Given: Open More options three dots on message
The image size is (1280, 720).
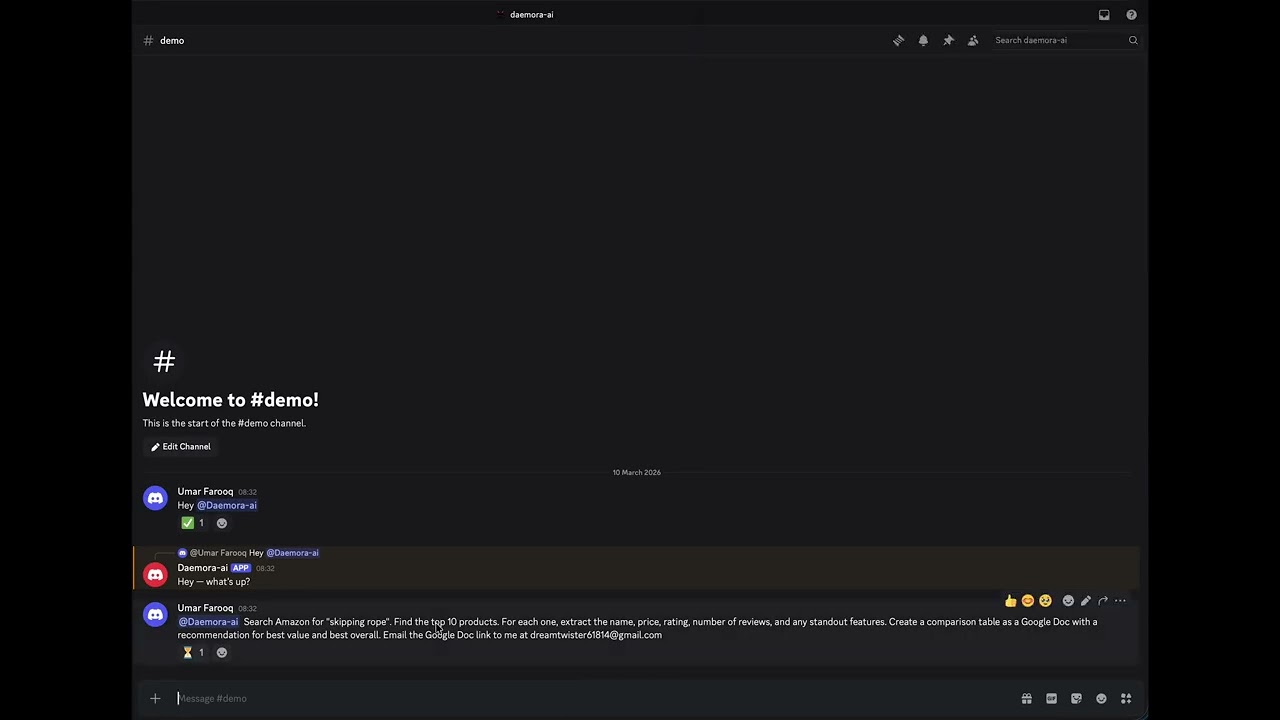Looking at the screenshot, I should [x=1120, y=601].
